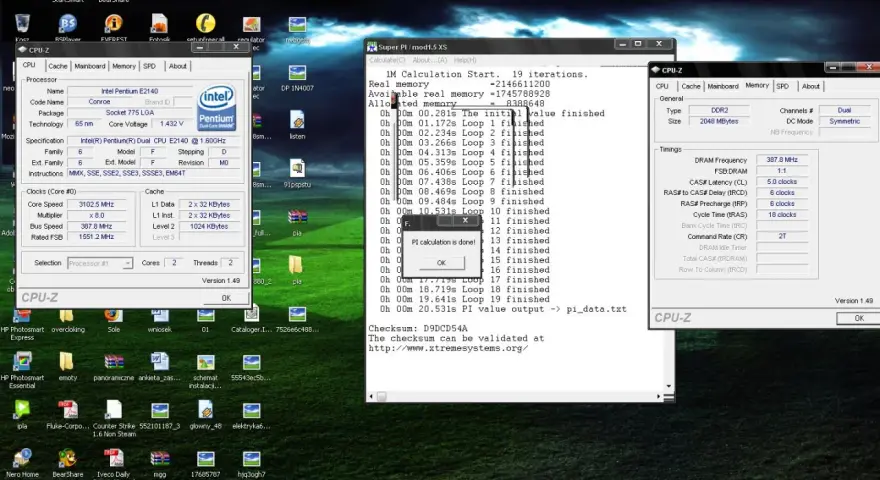Open the 55543ec5b image file

tap(251, 366)
